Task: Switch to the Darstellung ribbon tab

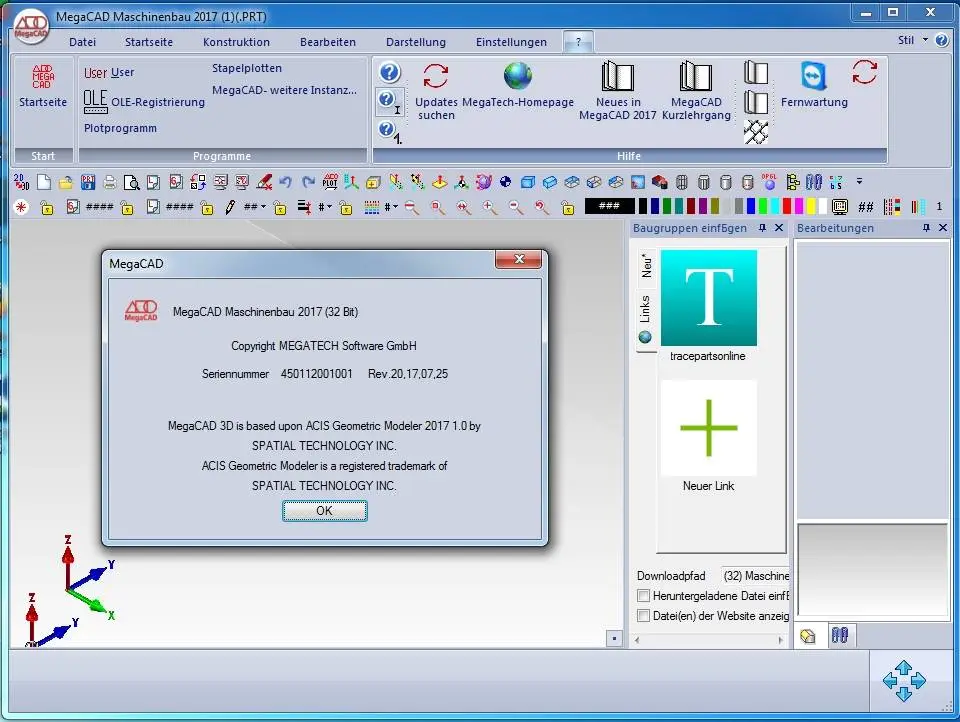Action: 416,42
